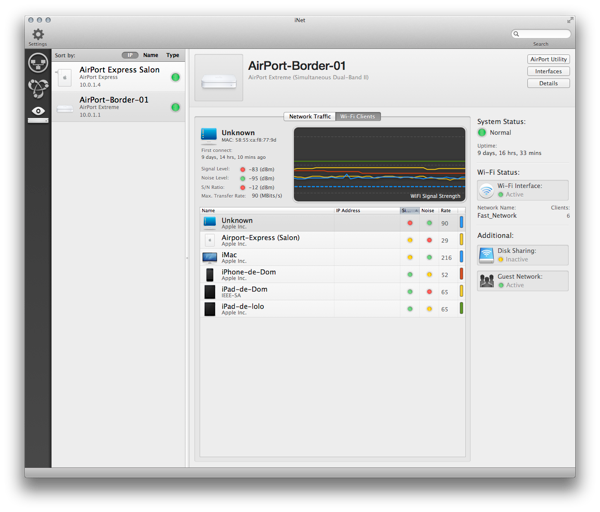Sort clients by the Name column header
The width and height of the screenshot is (600, 512).
pos(265,211)
